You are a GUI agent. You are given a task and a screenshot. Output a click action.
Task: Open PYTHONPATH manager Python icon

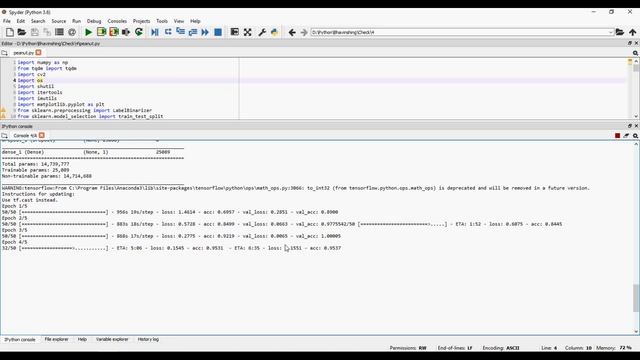coord(274,32)
